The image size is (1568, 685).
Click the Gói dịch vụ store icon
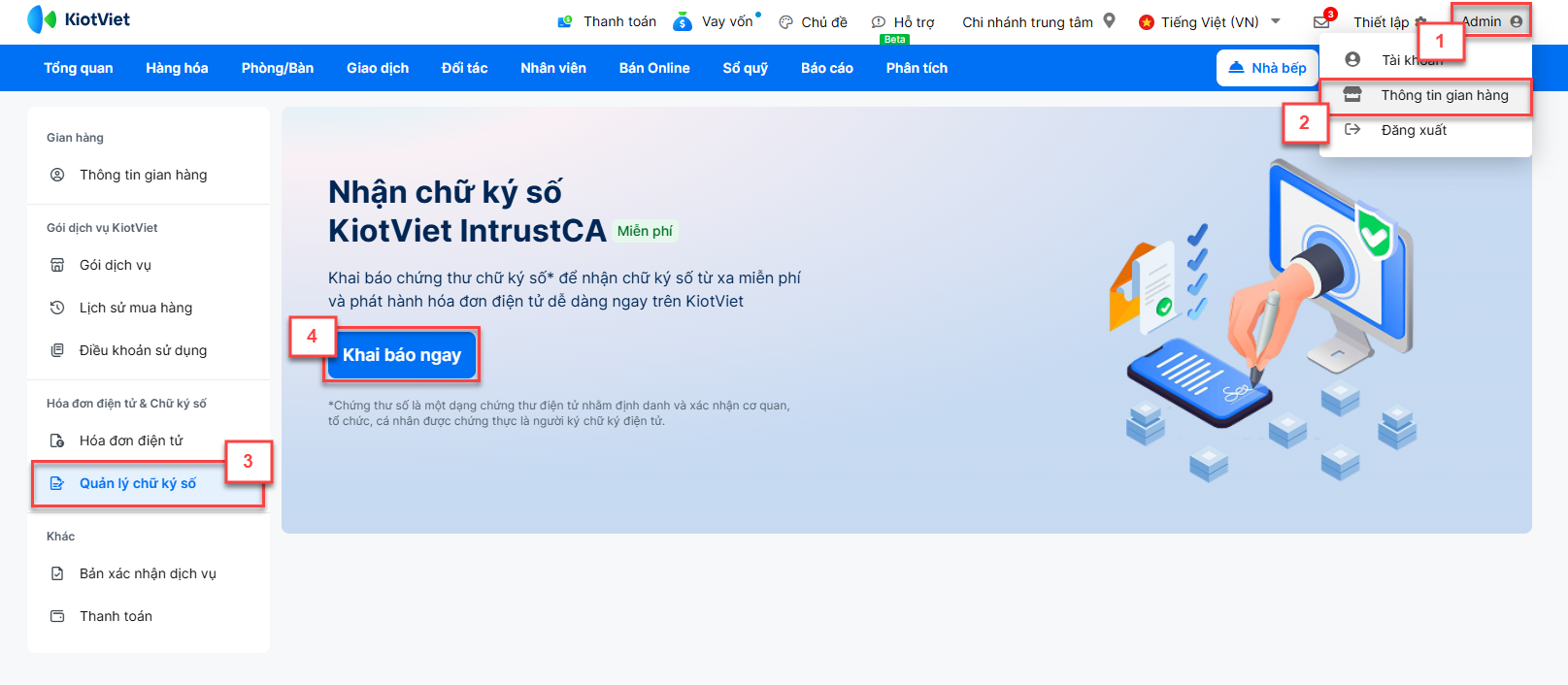coord(57,265)
